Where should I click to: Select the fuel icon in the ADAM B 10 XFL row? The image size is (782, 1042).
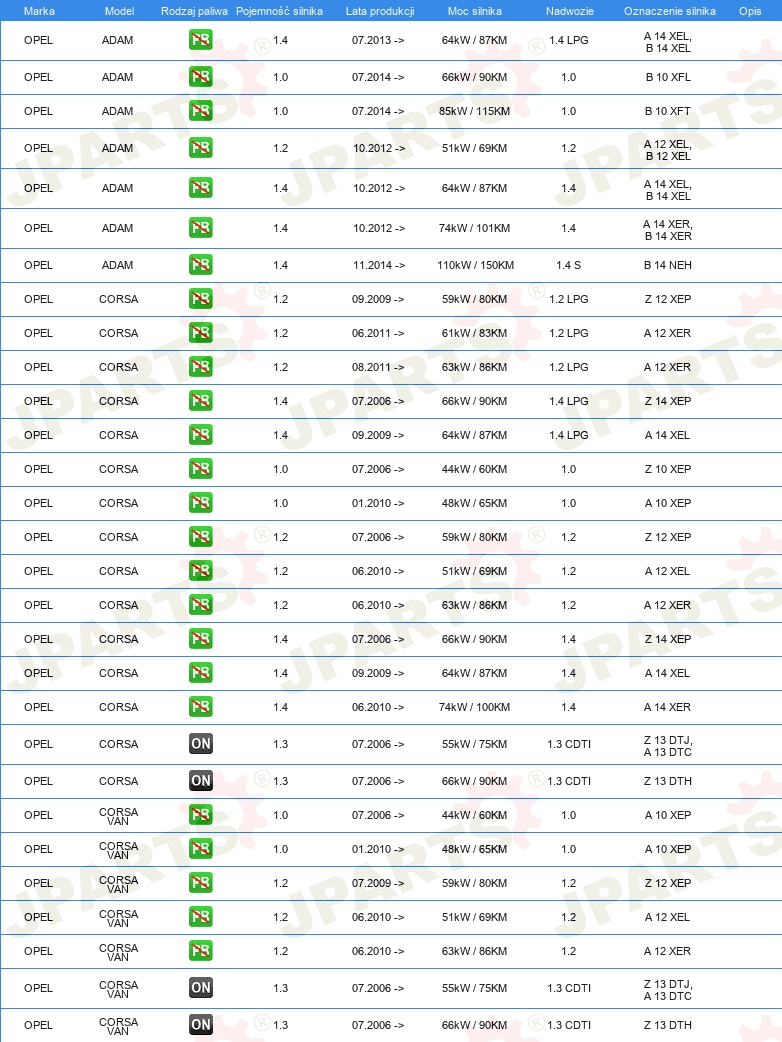(201, 77)
